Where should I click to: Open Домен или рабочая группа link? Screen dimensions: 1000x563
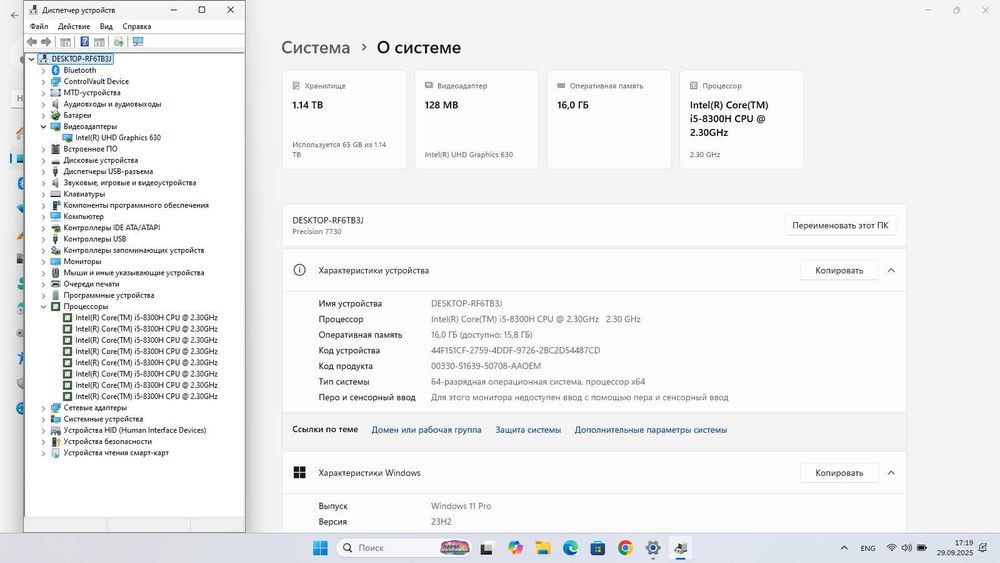click(x=426, y=430)
